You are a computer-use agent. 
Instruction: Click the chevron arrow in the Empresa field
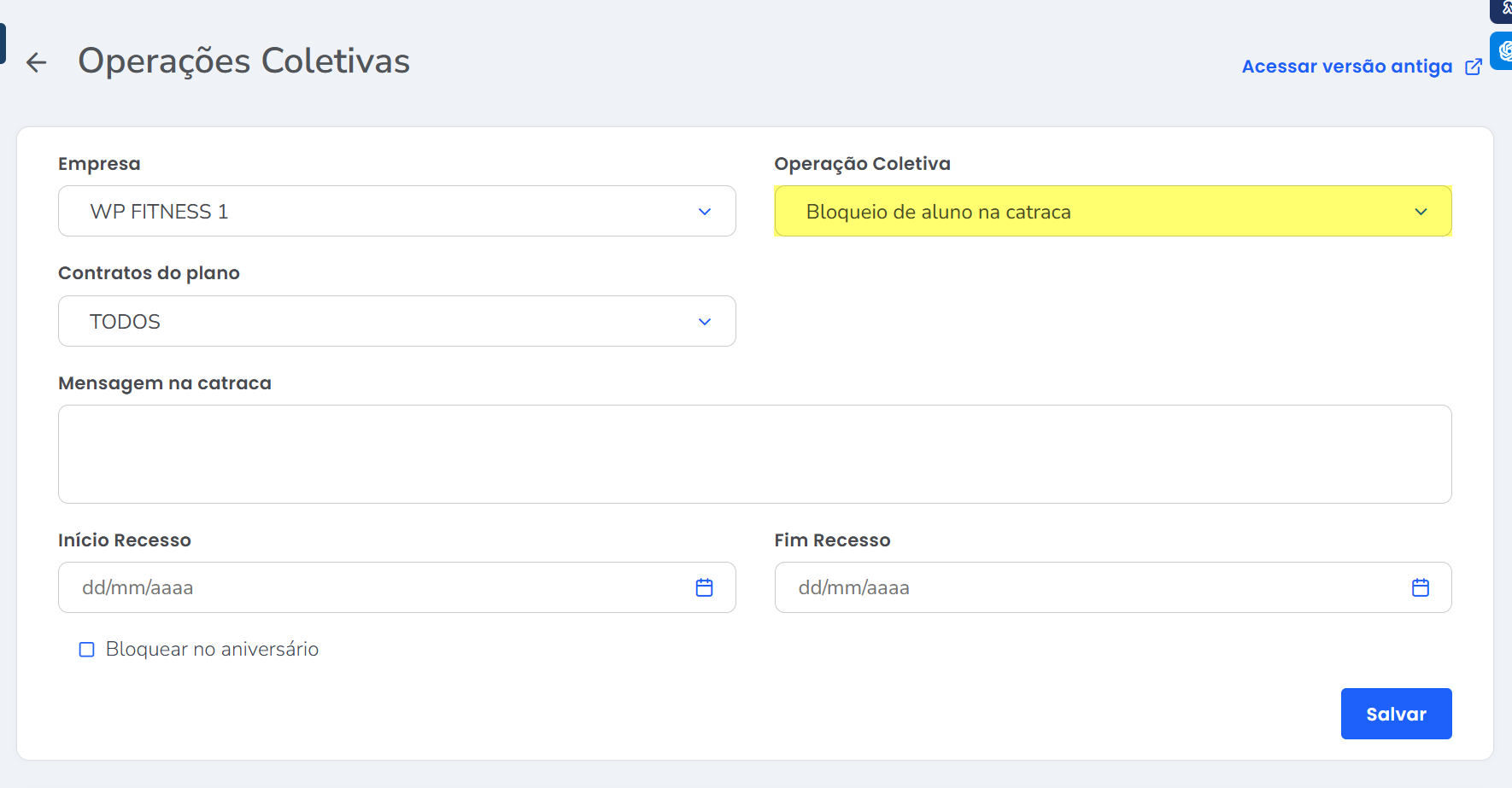click(704, 212)
